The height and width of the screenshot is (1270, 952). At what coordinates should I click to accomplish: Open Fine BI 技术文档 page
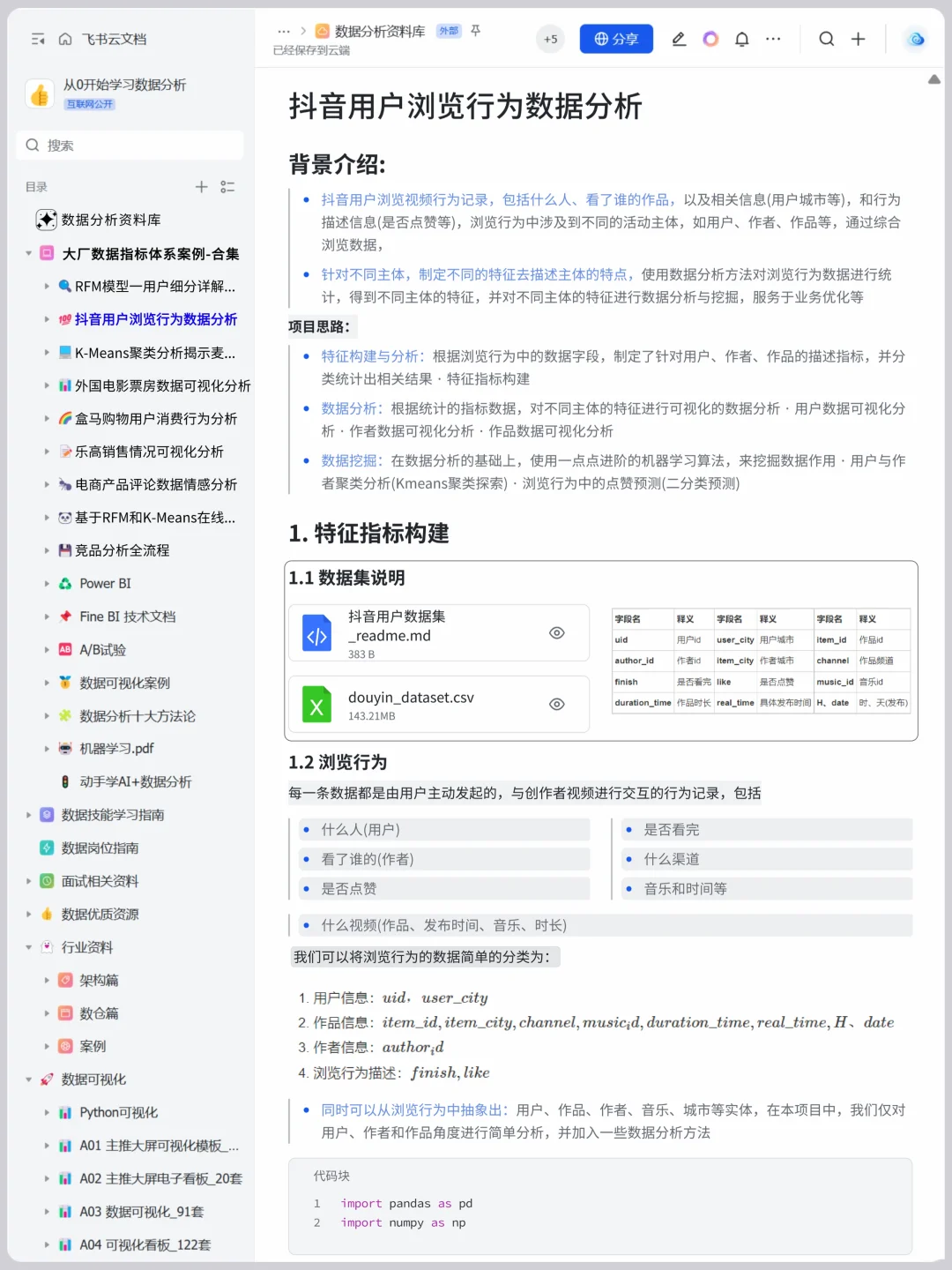[128, 616]
